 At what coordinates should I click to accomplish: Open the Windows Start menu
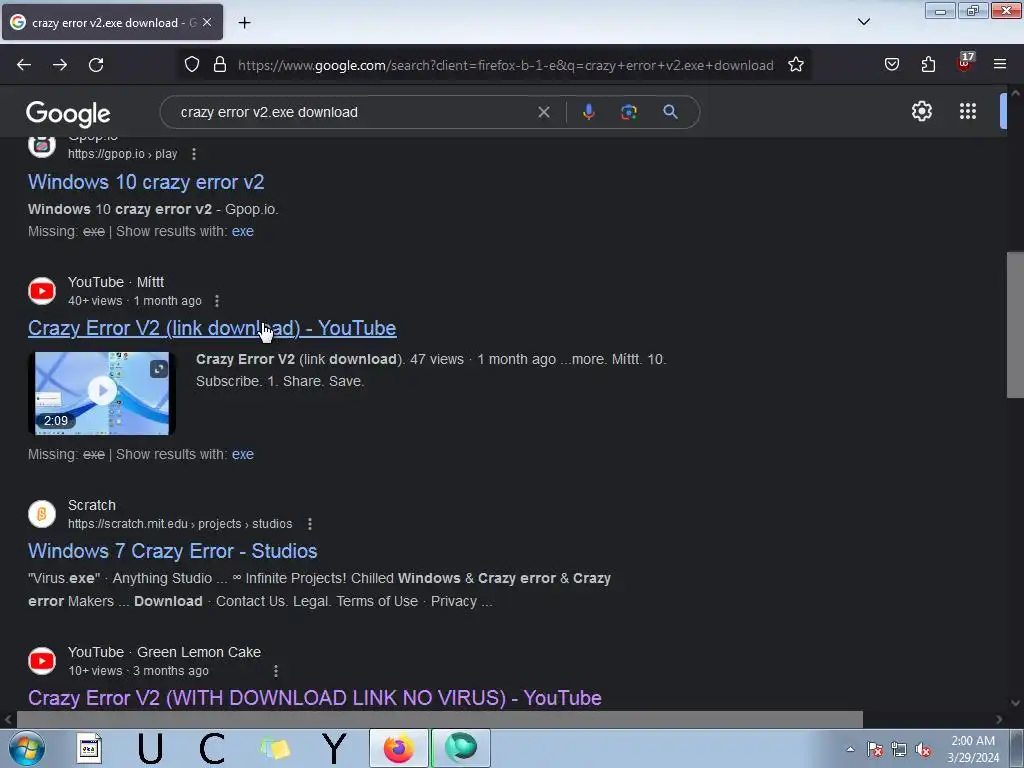(x=27, y=748)
